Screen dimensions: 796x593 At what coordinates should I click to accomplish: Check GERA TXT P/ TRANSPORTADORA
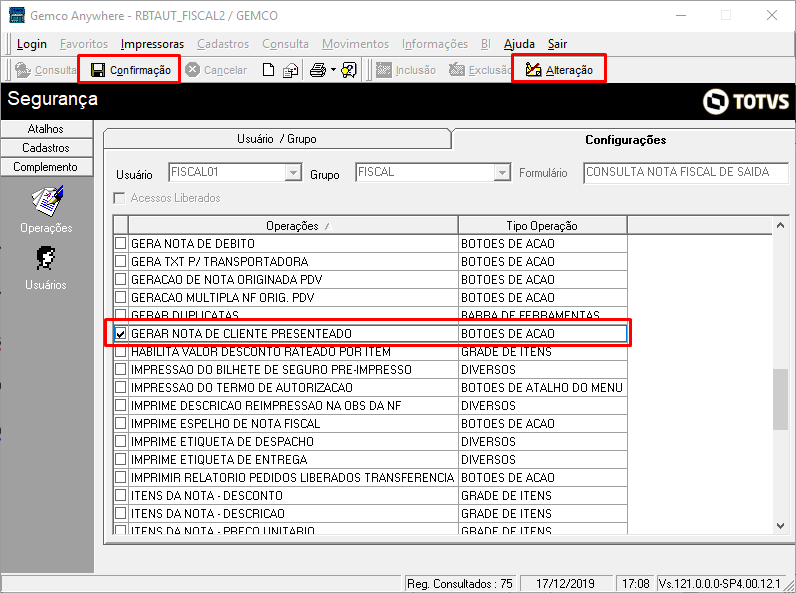point(120,261)
